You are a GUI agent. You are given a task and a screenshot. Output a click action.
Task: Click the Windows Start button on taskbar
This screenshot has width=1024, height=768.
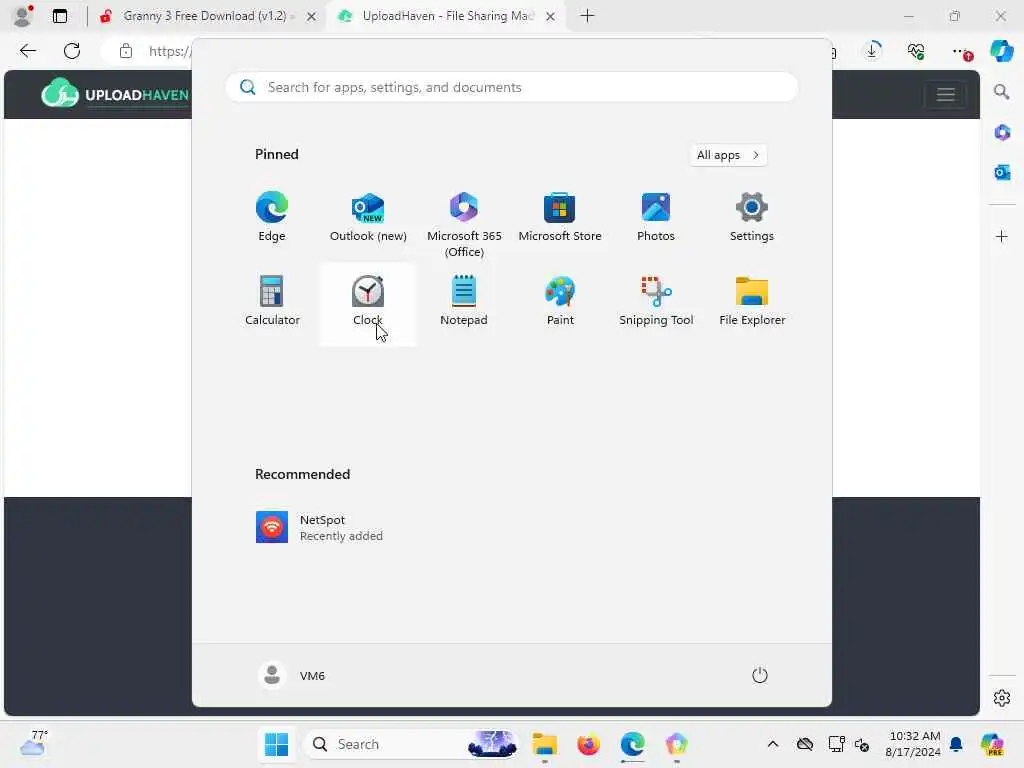(x=276, y=744)
